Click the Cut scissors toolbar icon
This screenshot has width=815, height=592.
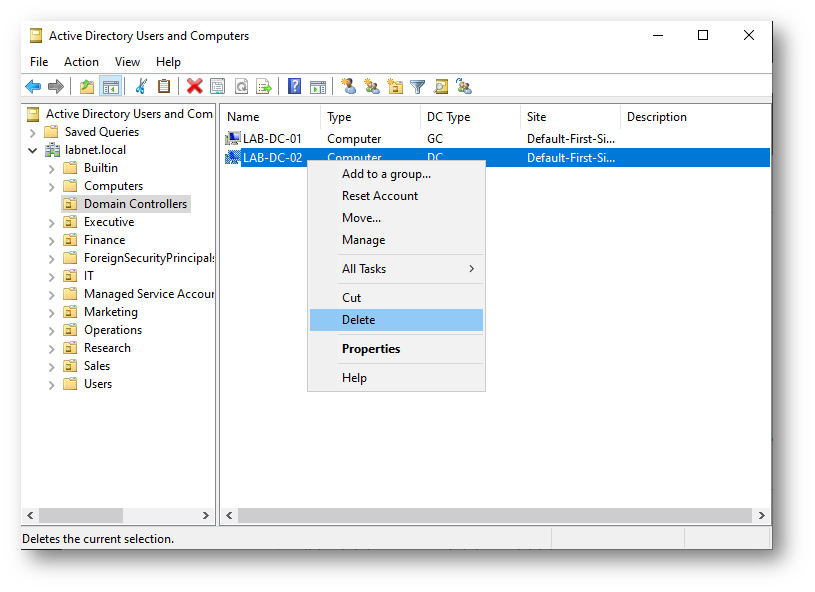click(141, 86)
